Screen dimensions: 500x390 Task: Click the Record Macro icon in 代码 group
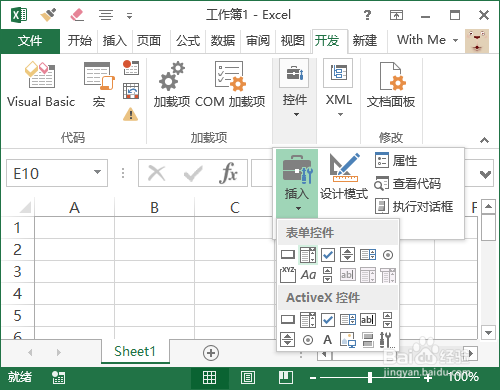131,67
